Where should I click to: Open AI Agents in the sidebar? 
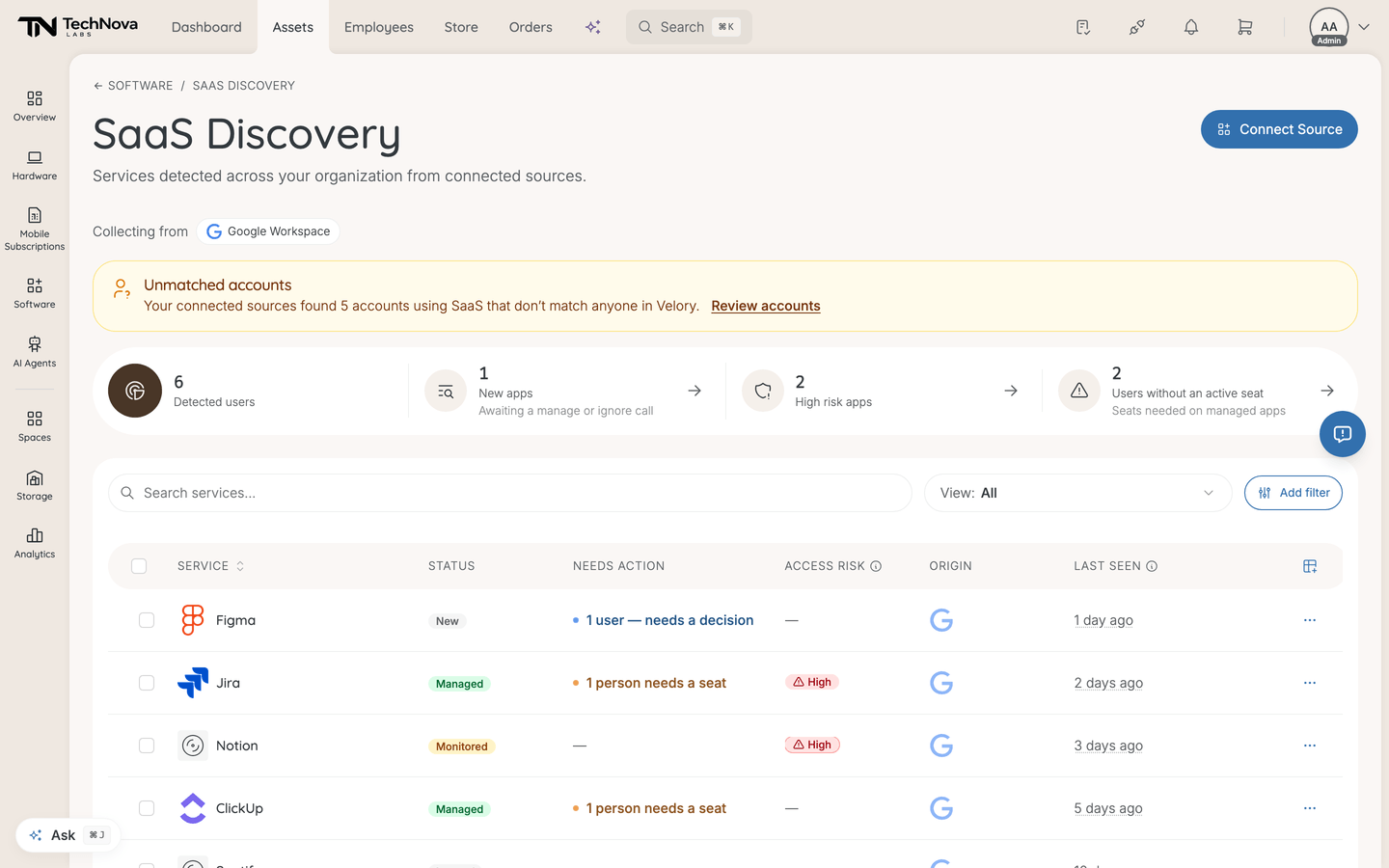click(x=35, y=352)
